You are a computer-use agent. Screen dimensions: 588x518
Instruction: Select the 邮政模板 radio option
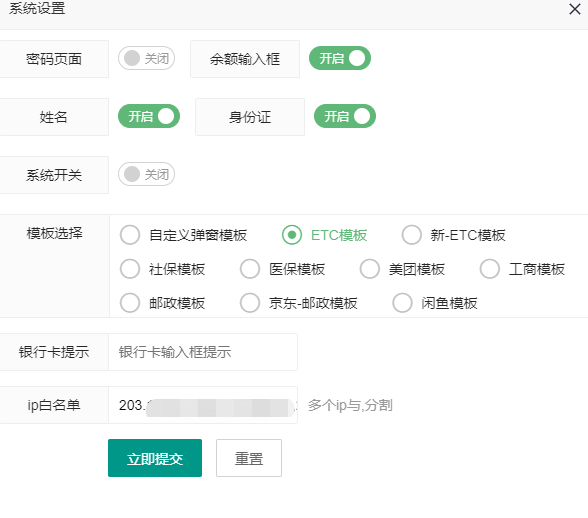(x=162, y=303)
